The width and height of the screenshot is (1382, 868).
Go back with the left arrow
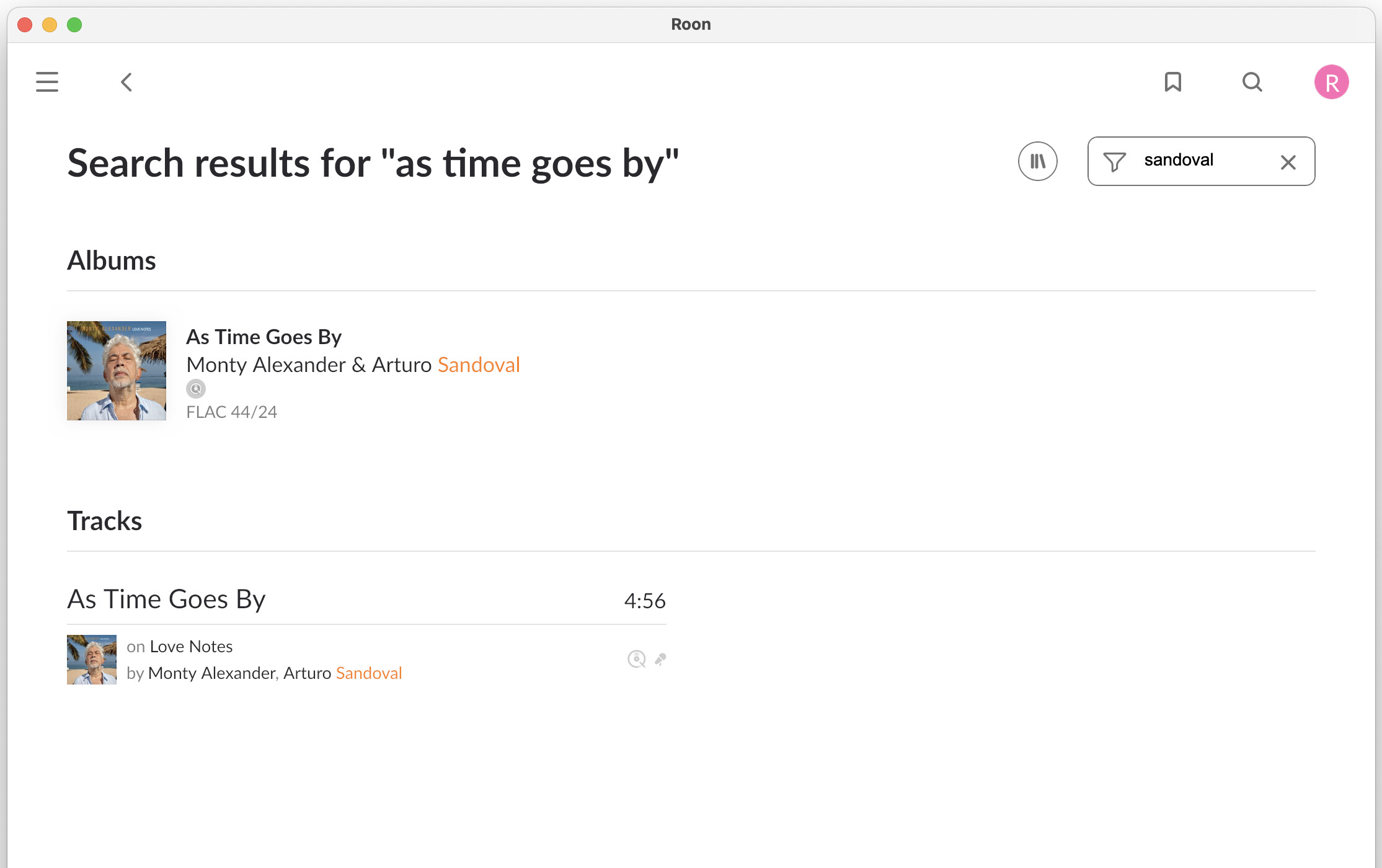pyautogui.click(x=126, y=82)
